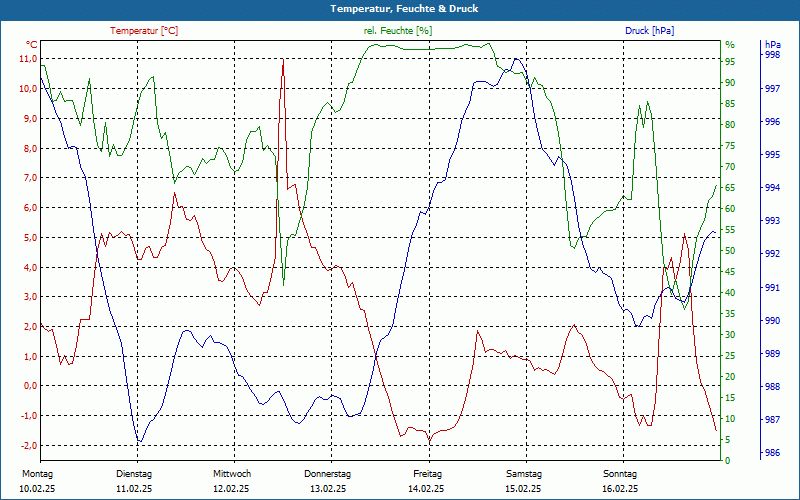Click the '10,0' temperature axis value

pyautogui.click(x=29, y=88)
